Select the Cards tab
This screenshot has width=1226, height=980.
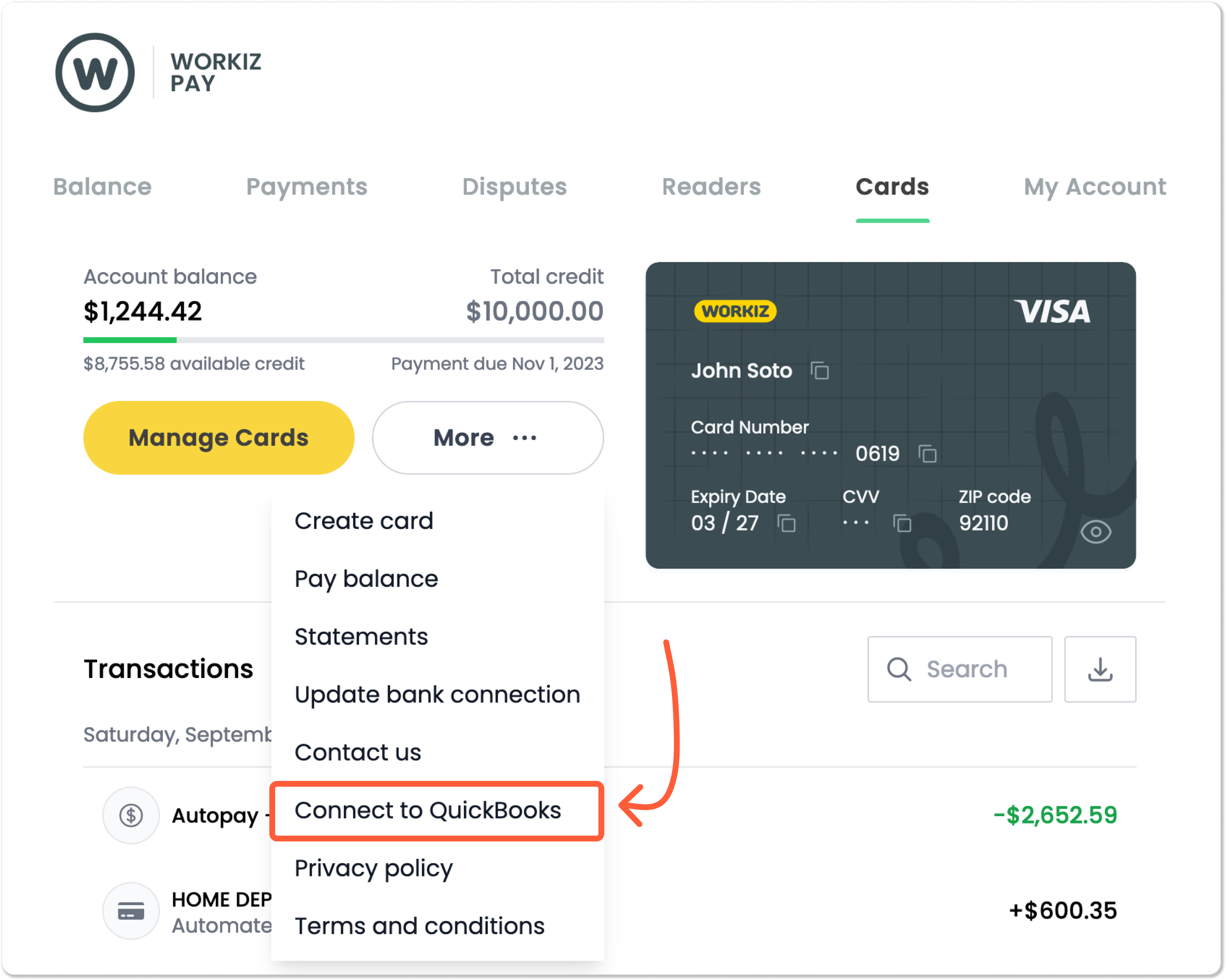[x=892, y=187]
